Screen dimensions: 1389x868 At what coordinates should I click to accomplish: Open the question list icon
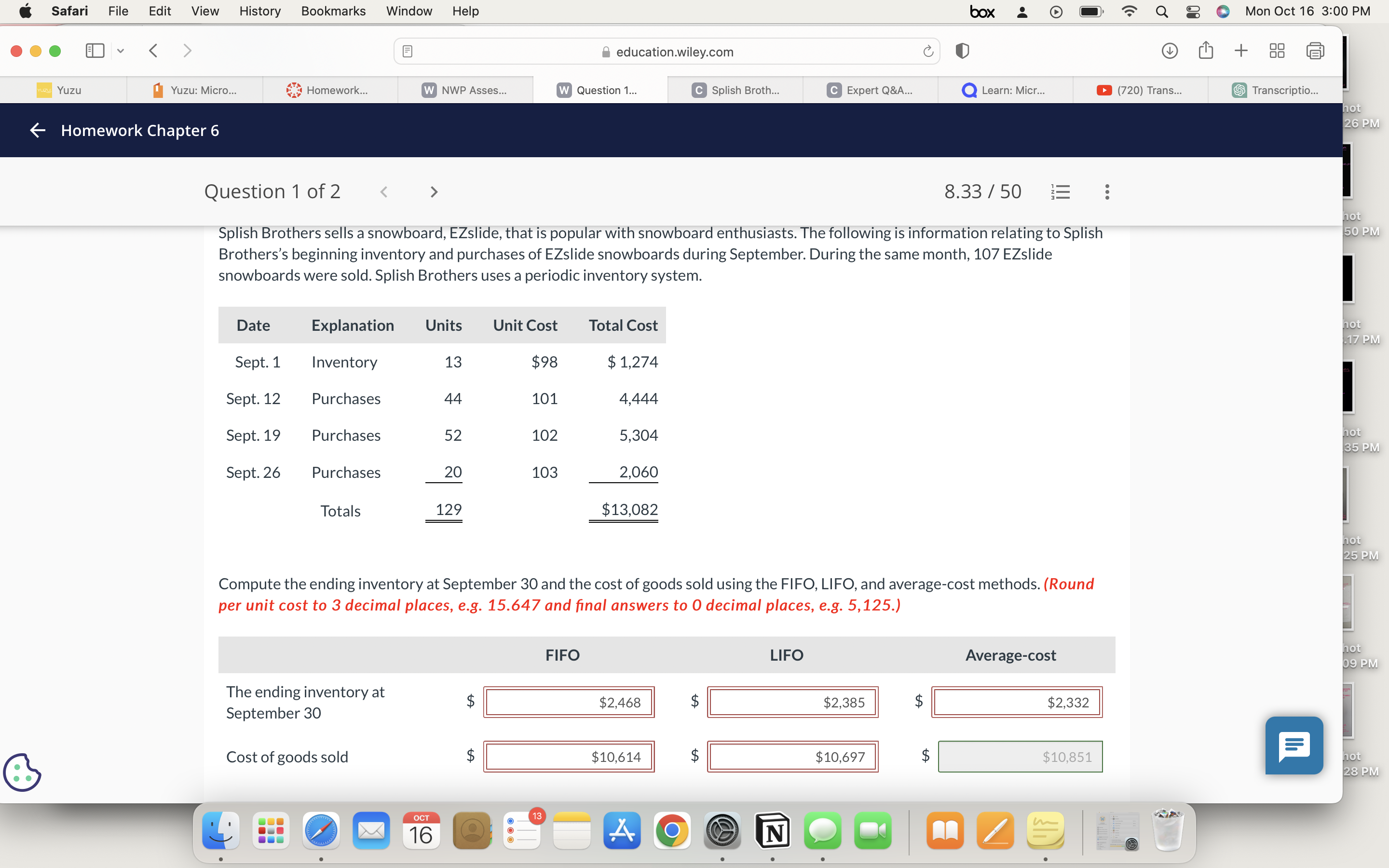tap(1060, 192)
